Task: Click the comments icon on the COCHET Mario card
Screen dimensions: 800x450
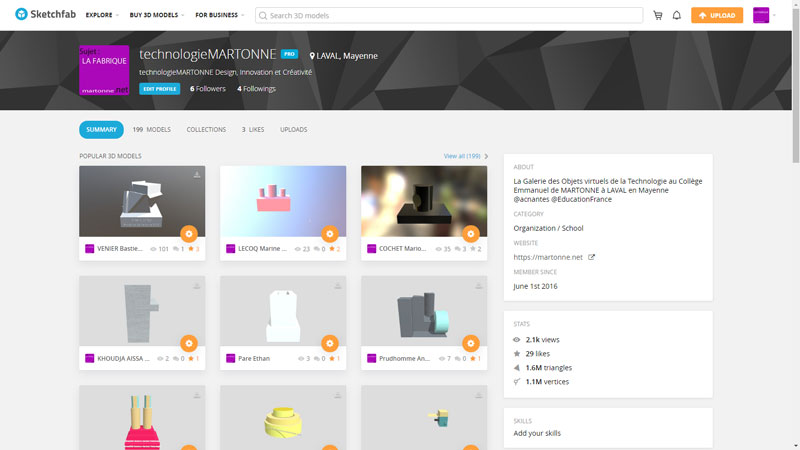Action: coord(458,249)
